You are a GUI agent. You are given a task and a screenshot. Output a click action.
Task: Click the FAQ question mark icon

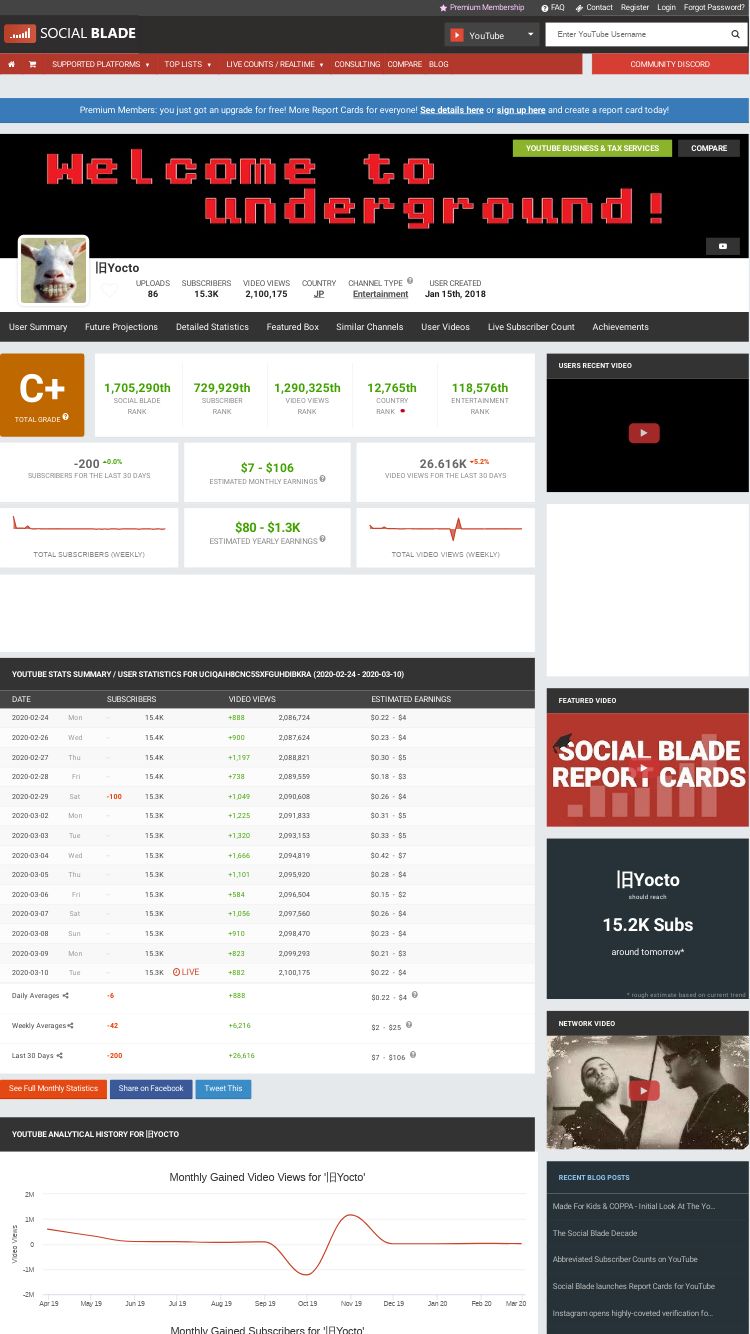[545, 7]
